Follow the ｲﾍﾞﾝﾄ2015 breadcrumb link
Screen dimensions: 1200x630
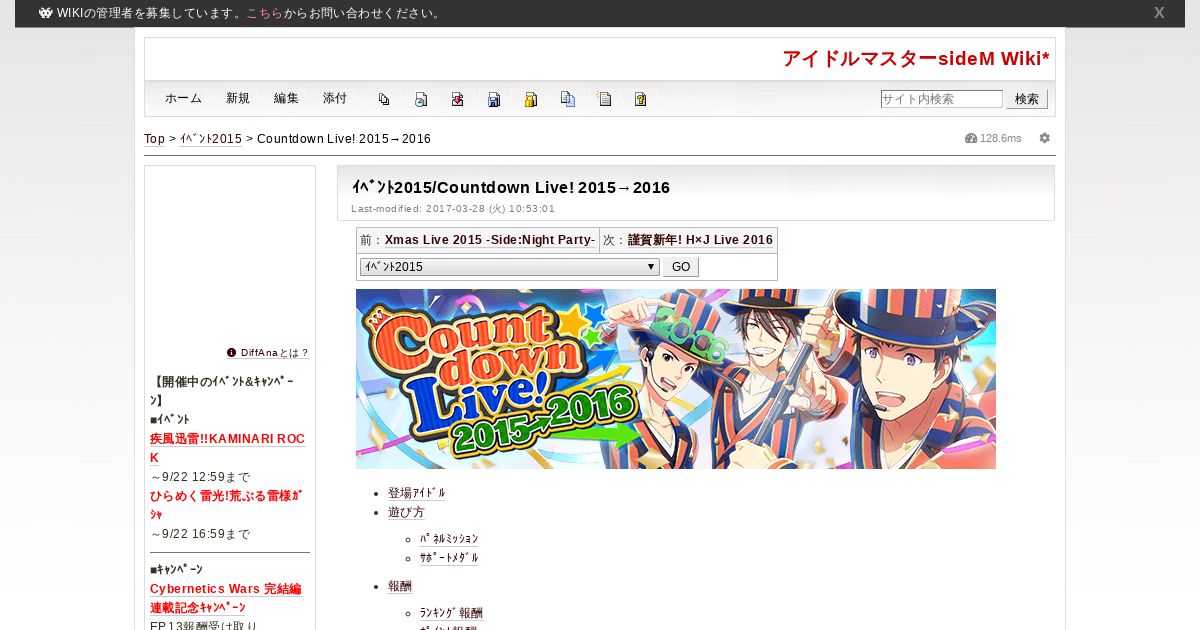[x=211, y=139]
